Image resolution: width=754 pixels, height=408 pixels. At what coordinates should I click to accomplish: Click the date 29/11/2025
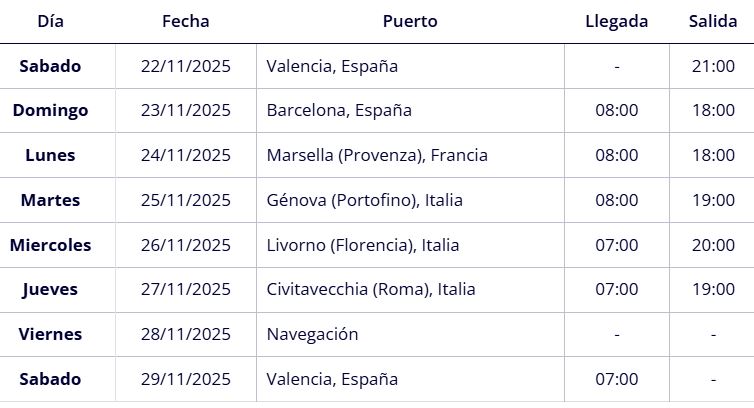pos(185,379)
